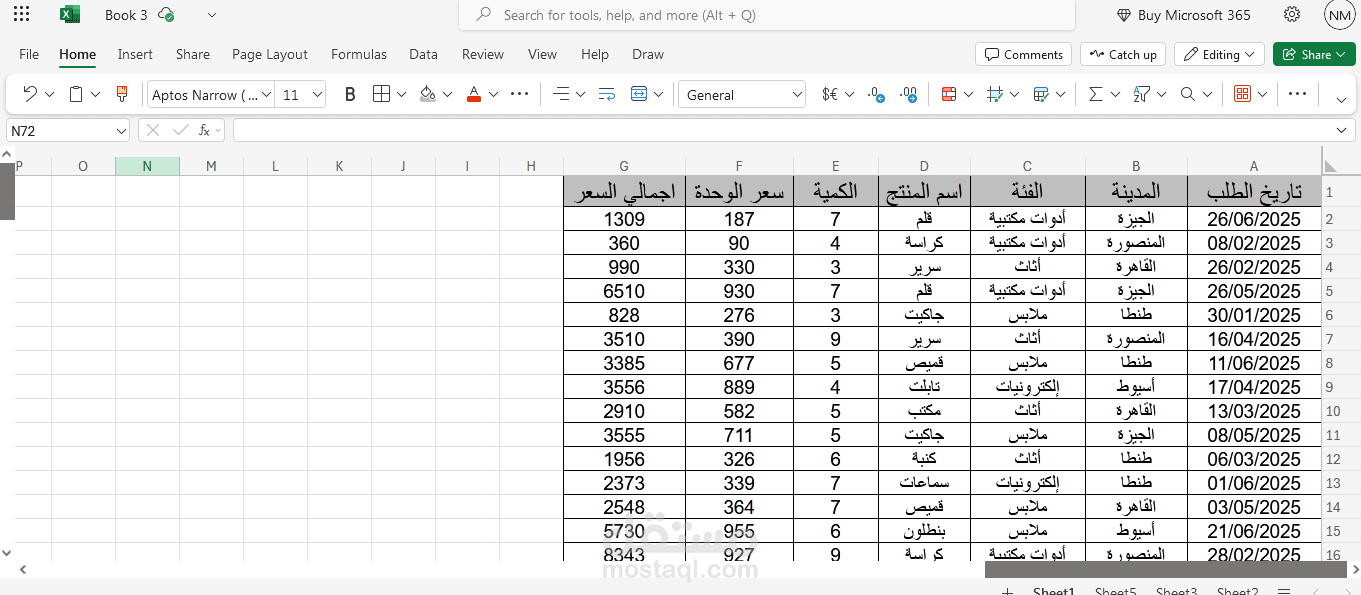Screen dimensions: 1361x595
Task: Expand the formula bar chevron
Action: point(1342,130)
